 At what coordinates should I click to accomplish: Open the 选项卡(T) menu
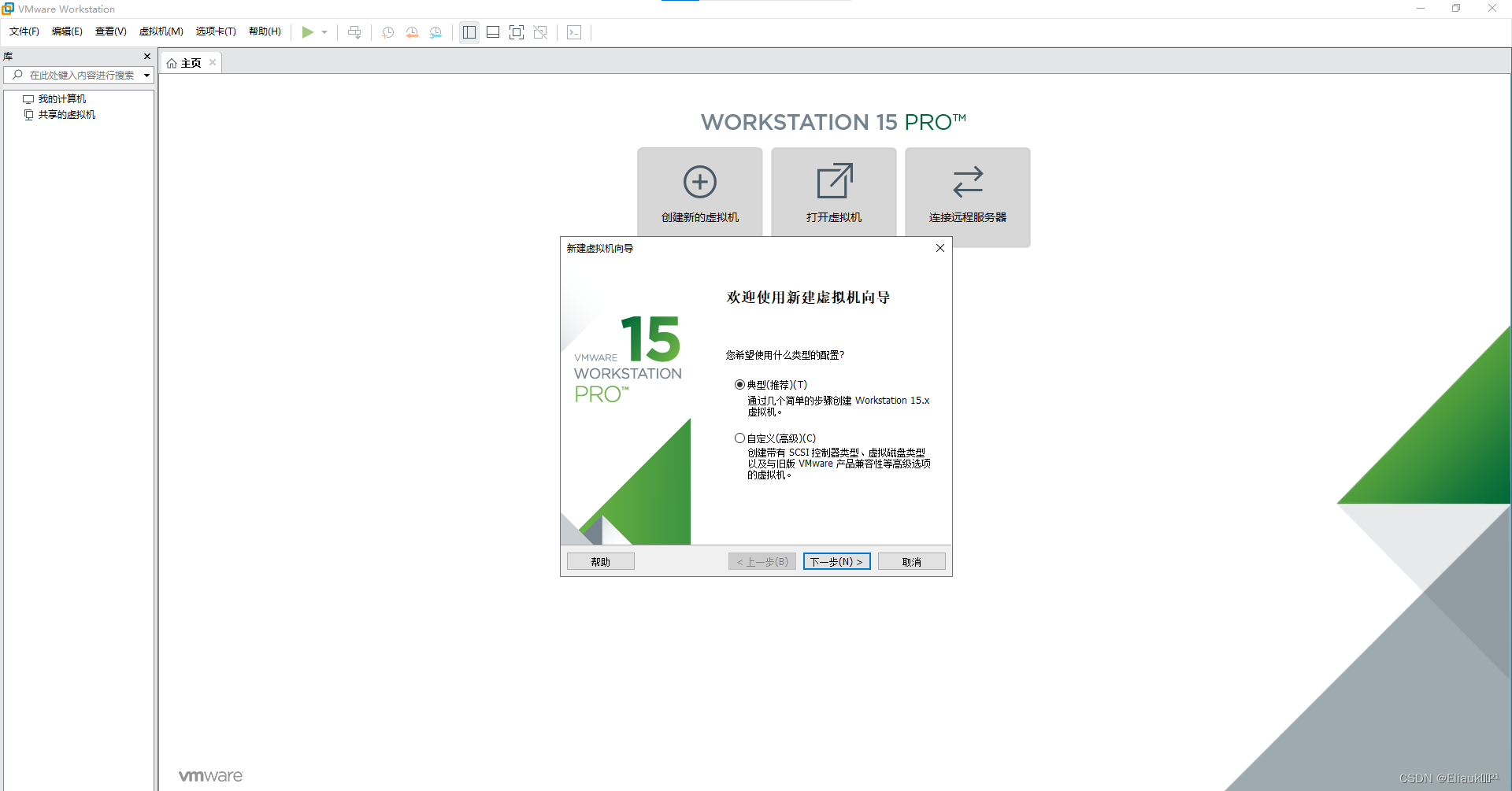(216, 31)
